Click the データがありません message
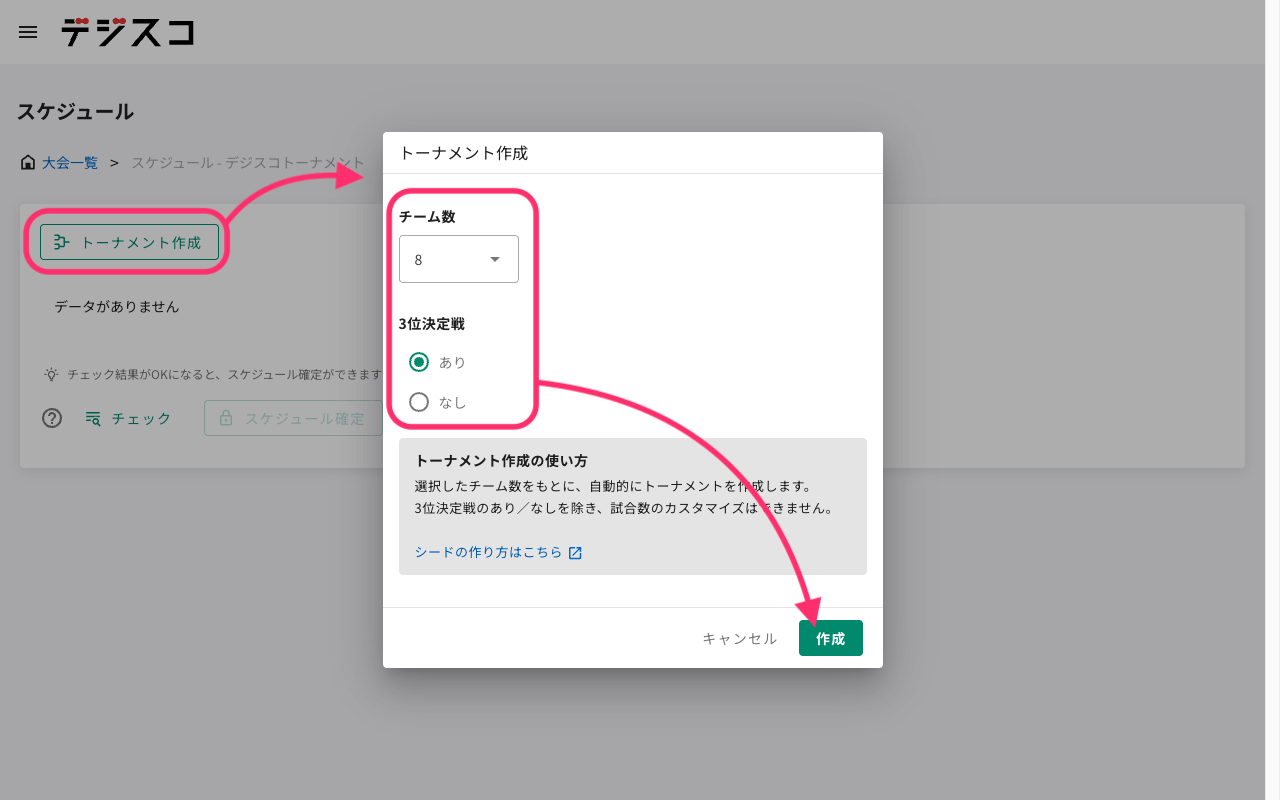This screenshot has width=1280, height=800. (117, 307)
